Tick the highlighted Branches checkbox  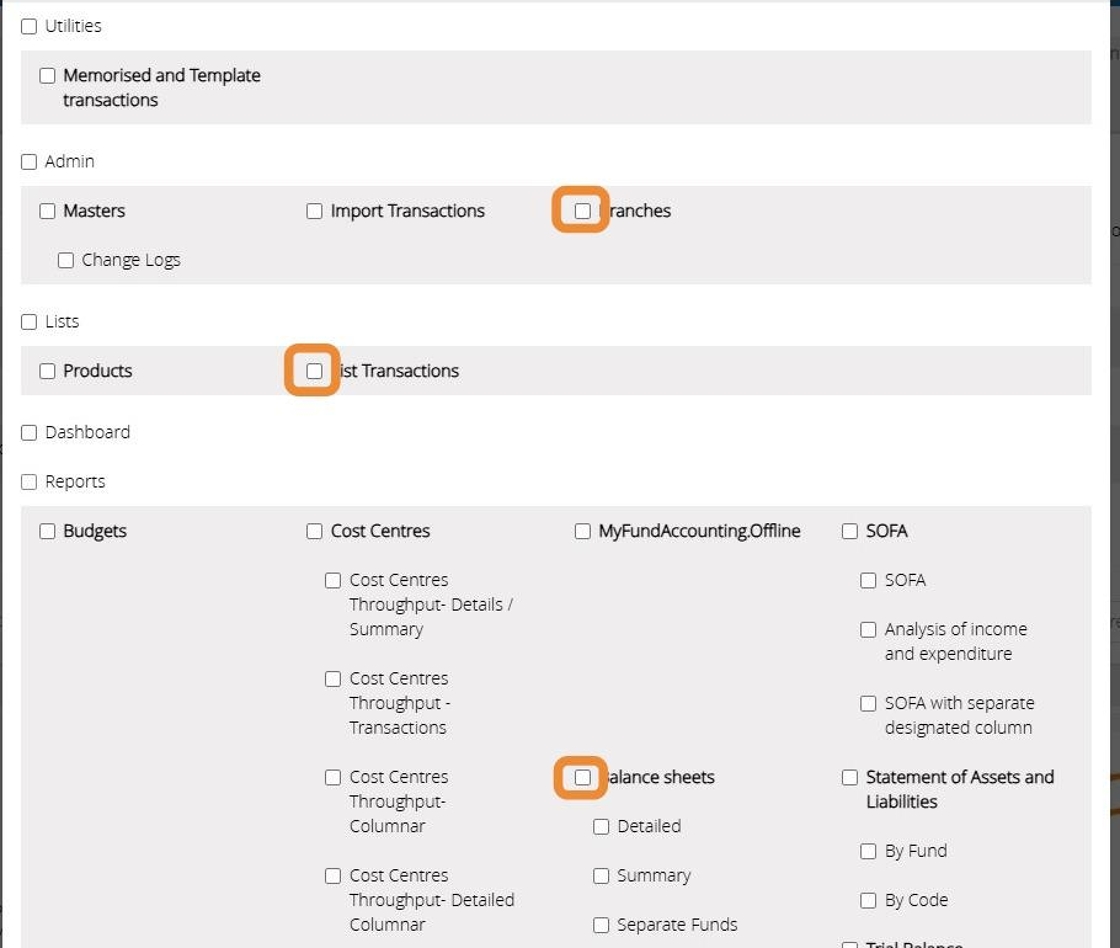[582, 211]
